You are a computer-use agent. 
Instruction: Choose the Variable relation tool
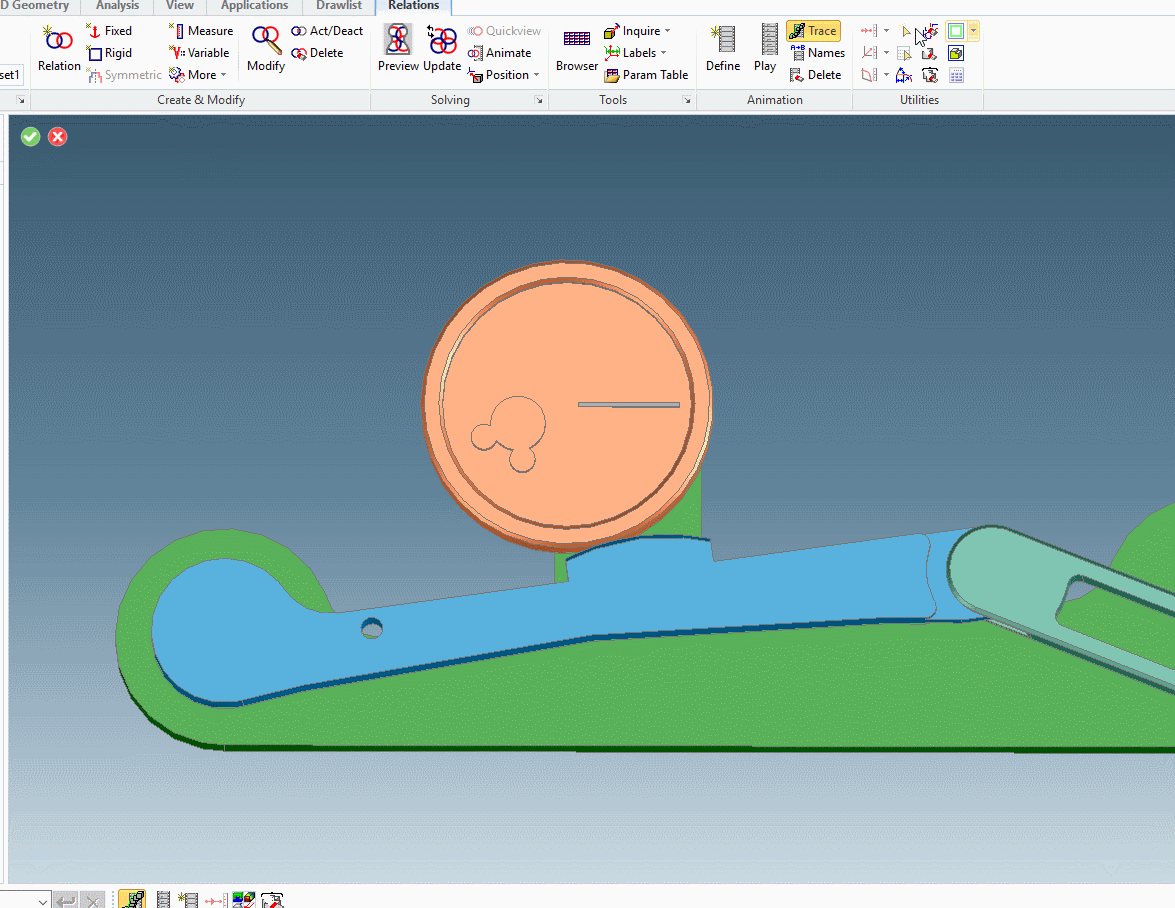point(199,53)
